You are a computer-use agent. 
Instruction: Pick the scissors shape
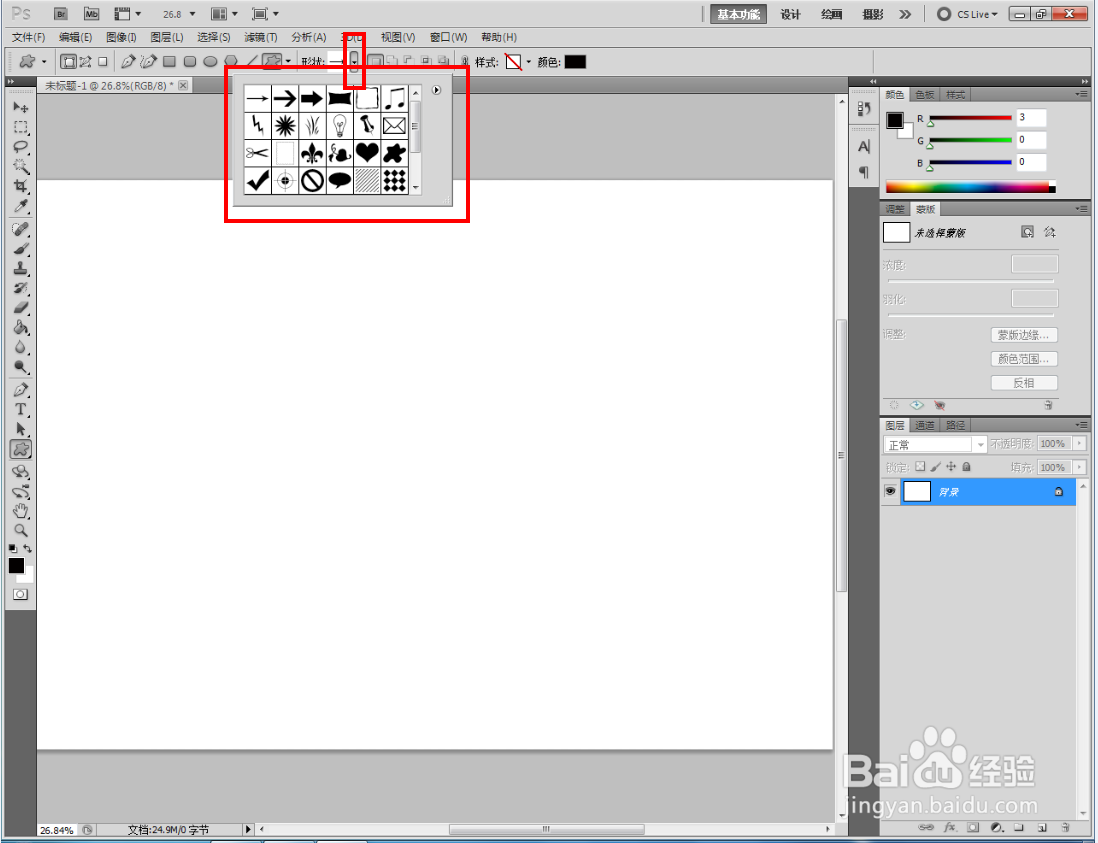[x=258, y=153]
